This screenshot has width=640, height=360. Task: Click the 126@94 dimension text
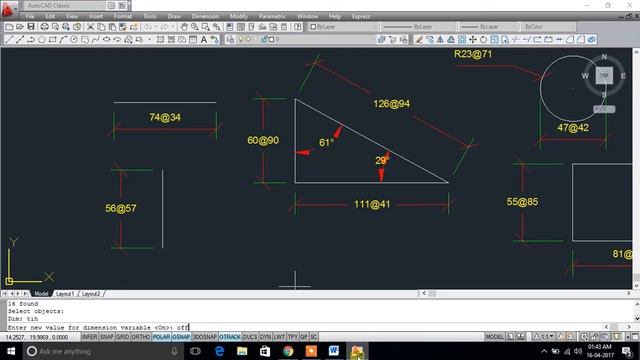tap(391, 104)
